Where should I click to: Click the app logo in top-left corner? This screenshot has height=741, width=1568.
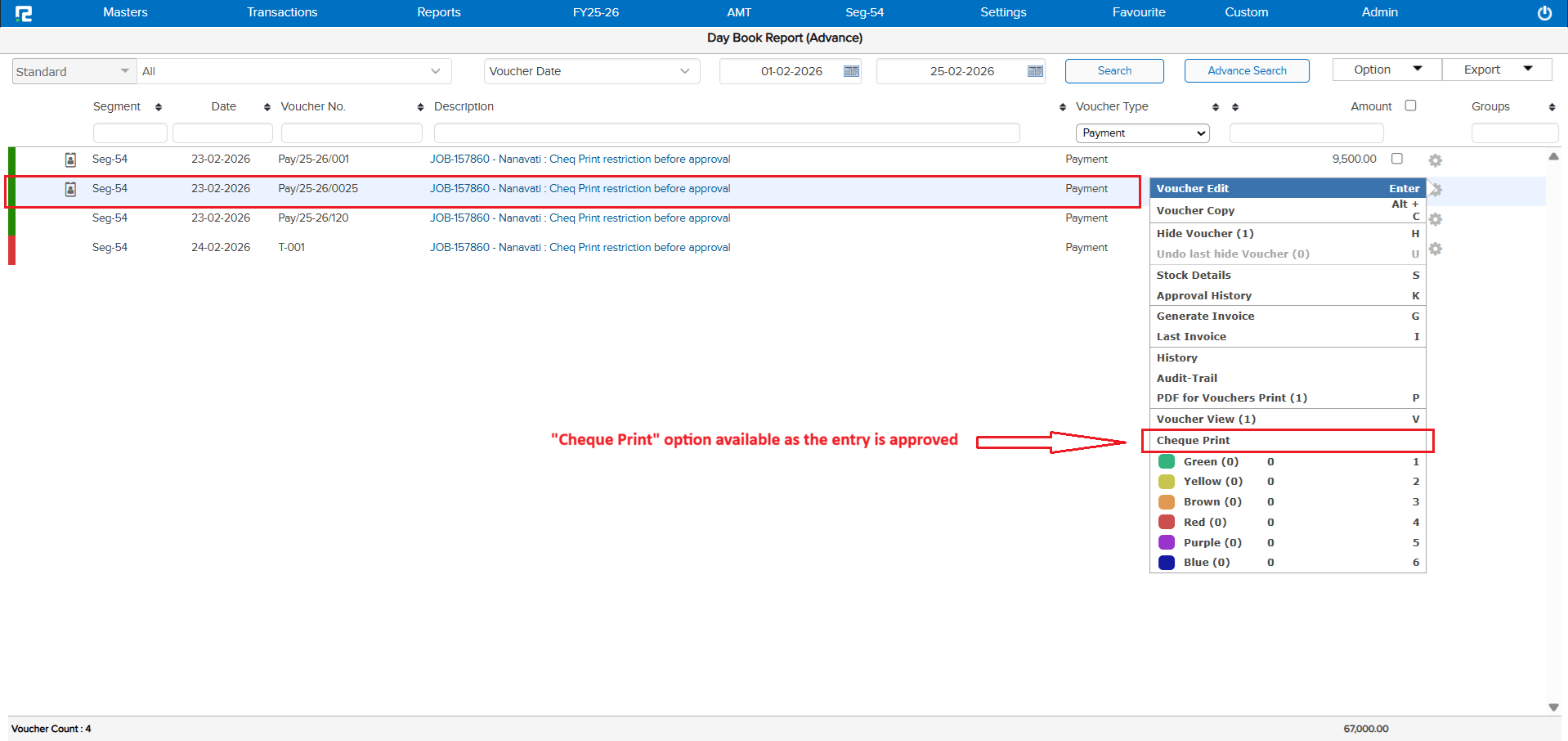pos(24,13)
